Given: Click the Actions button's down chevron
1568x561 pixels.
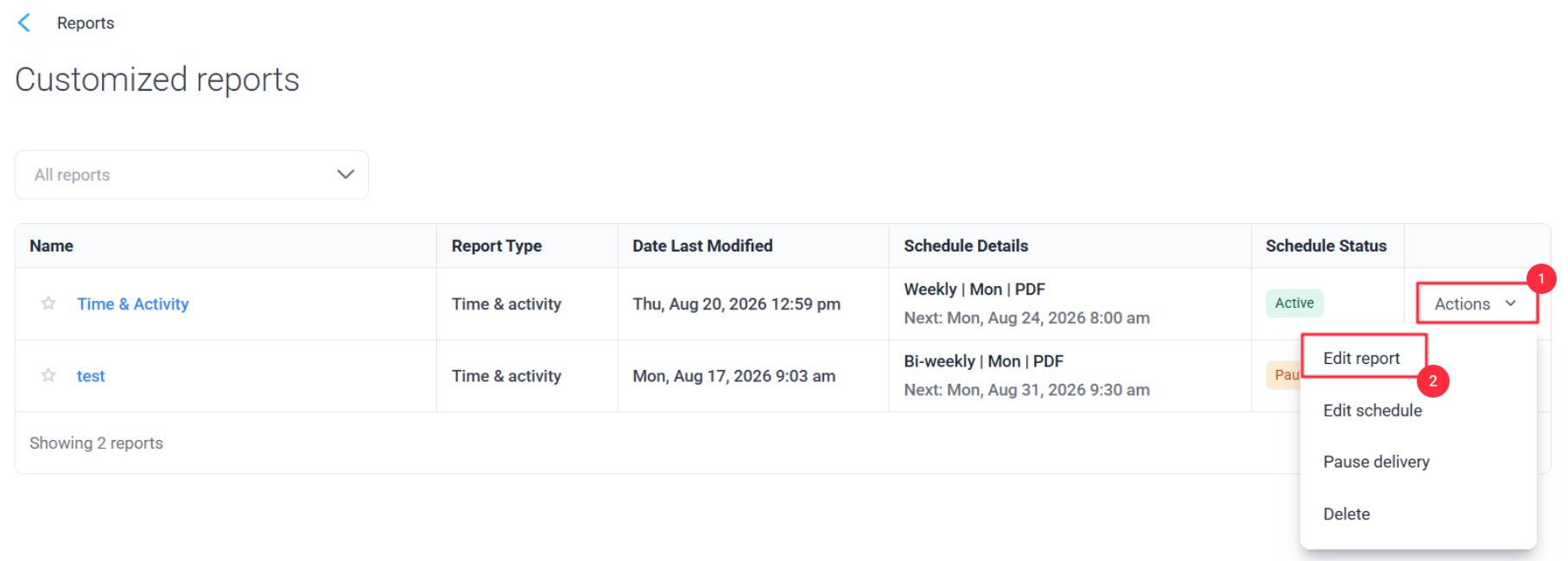Looking at the screenshot, I should (1510, 303).
